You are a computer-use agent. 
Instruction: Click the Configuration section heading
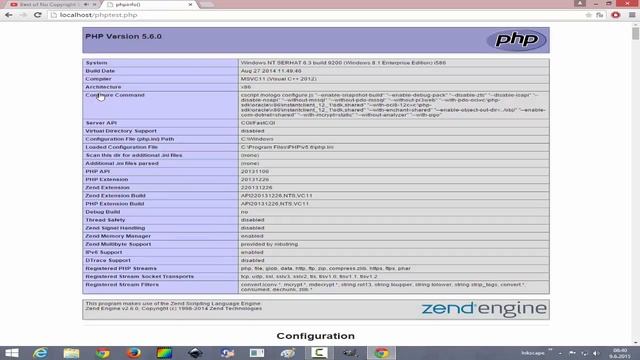coord(316,336)
